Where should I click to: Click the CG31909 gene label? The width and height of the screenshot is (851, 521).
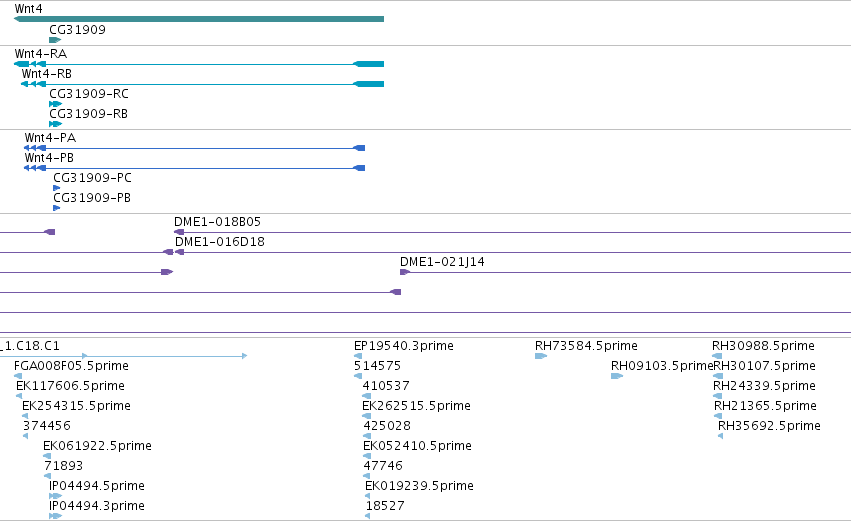click(77, 30)
